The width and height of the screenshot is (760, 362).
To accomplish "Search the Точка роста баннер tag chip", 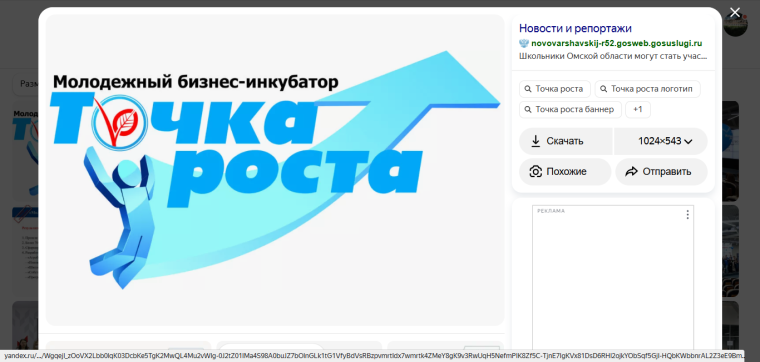I will pos(570,110).
